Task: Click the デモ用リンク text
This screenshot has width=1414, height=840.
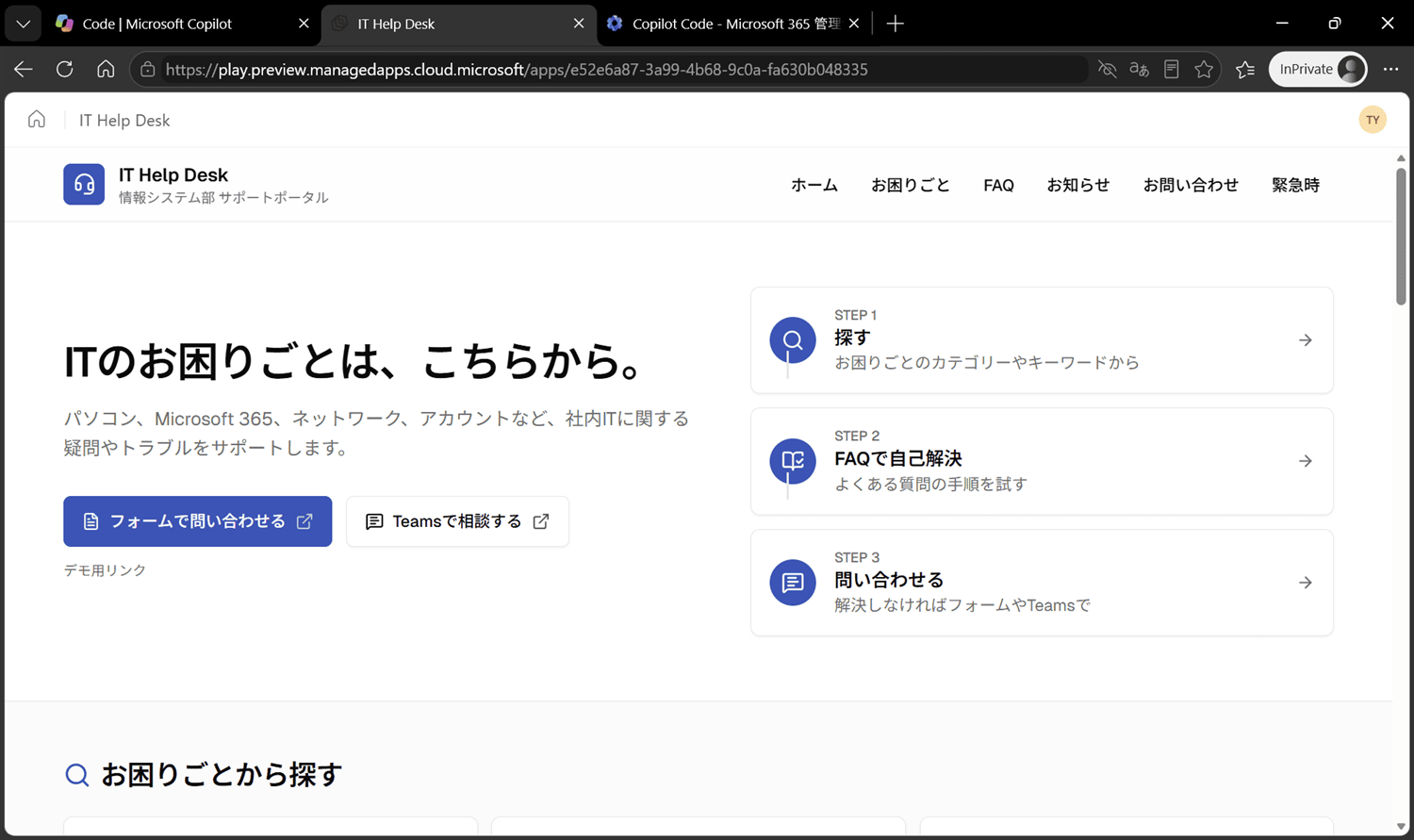Action: pyautogui.click(x=105, y=570)
